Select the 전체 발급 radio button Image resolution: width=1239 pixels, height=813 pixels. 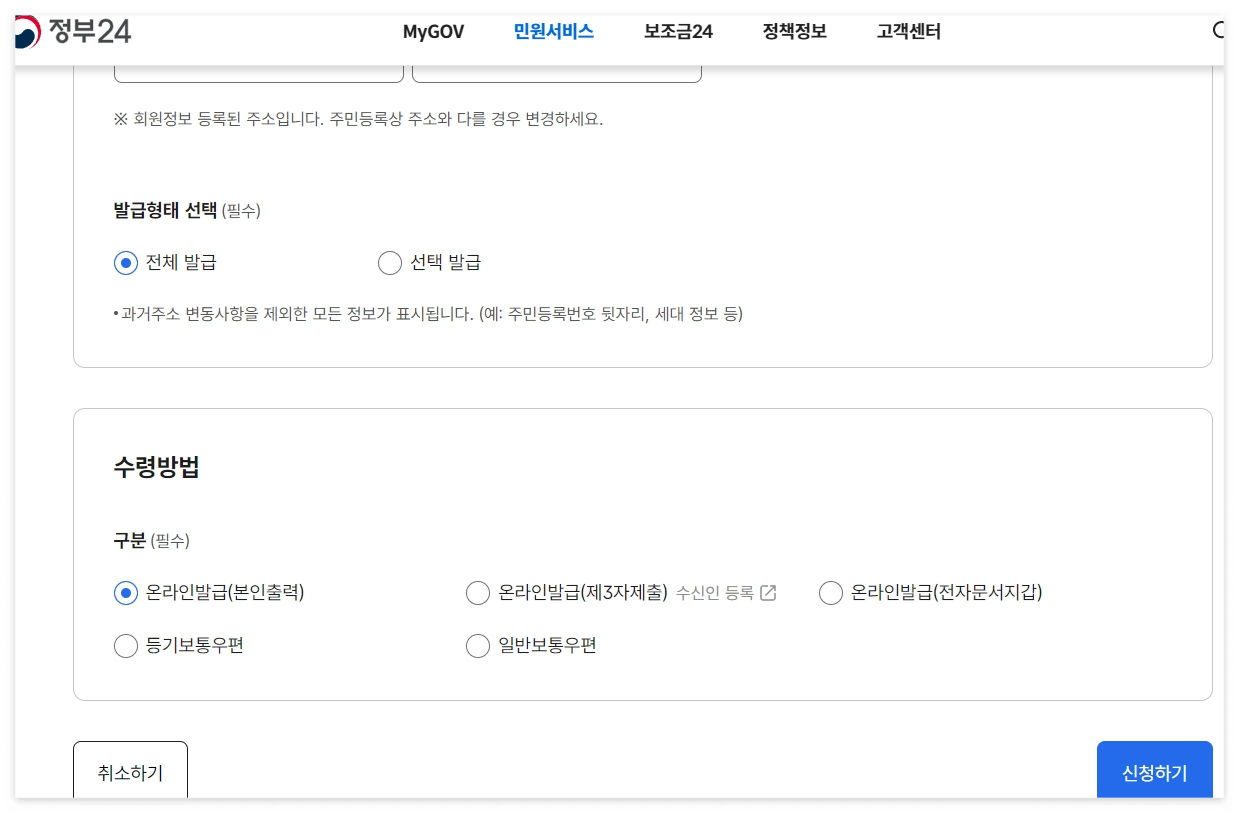pos(125,262)
